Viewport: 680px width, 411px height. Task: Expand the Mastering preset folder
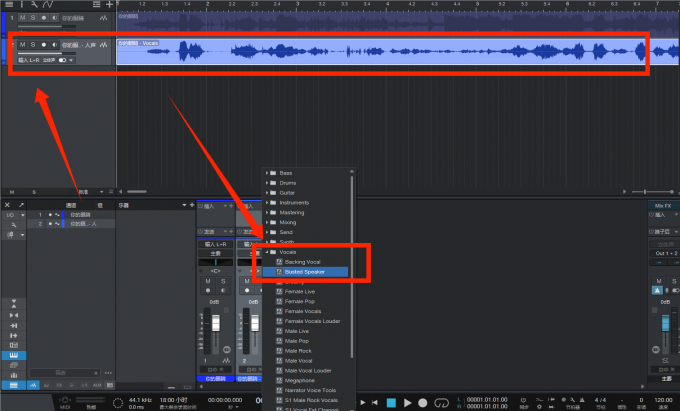pyautogui.click(x=267, y=213)
